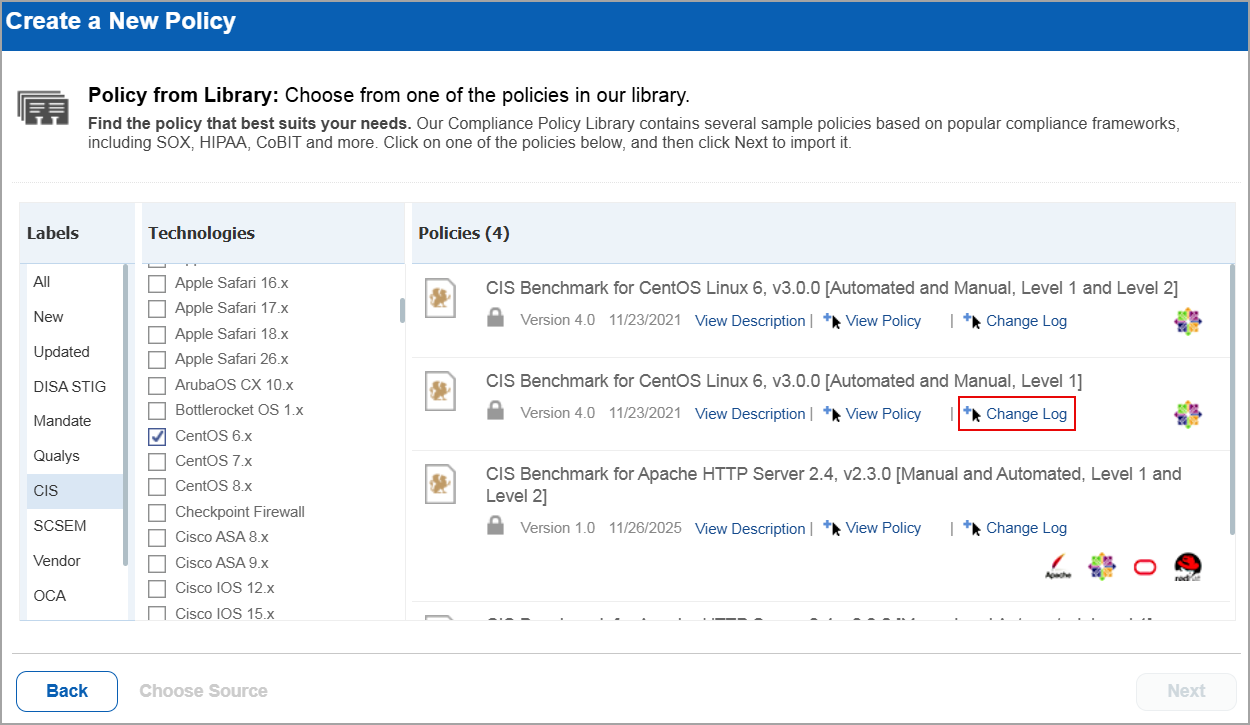Click the Technologies list scrollbar
This screenshot has height=725, width=1250.
(402, 311)
